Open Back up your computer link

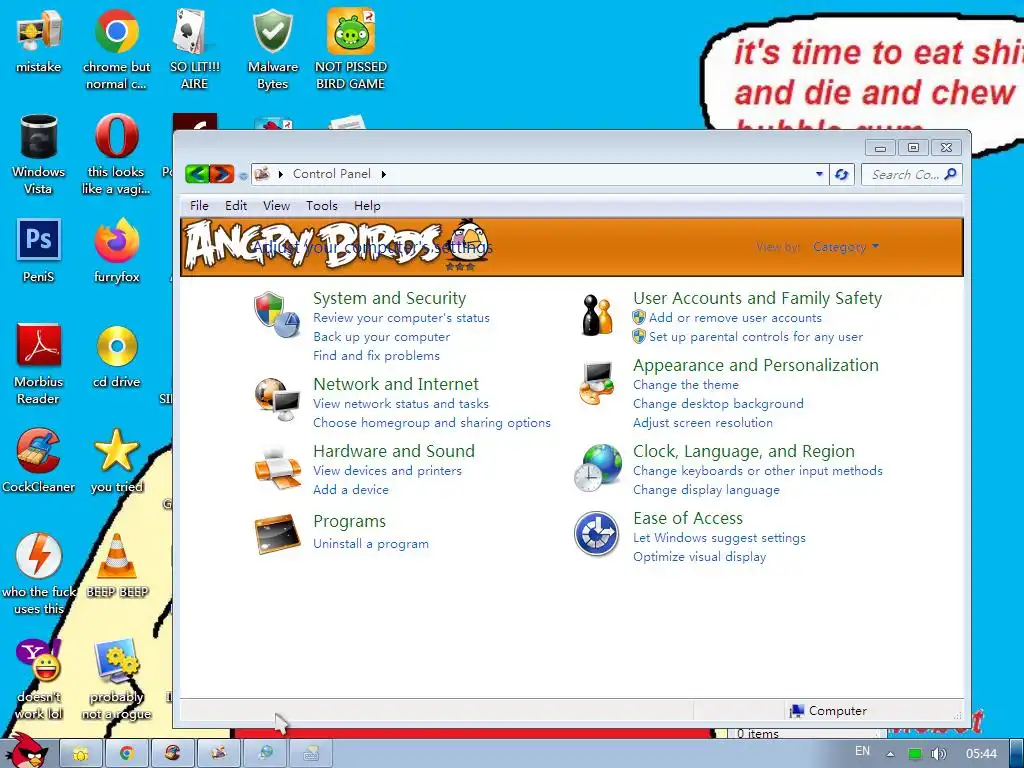[381, 337]
